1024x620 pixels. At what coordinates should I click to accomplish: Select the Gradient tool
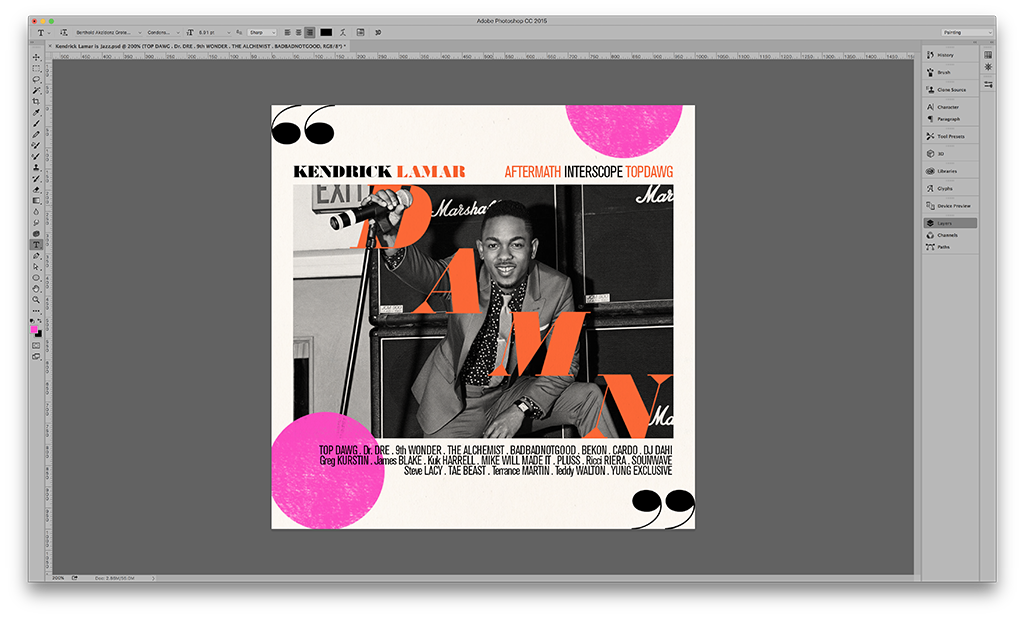coord(37,201)
